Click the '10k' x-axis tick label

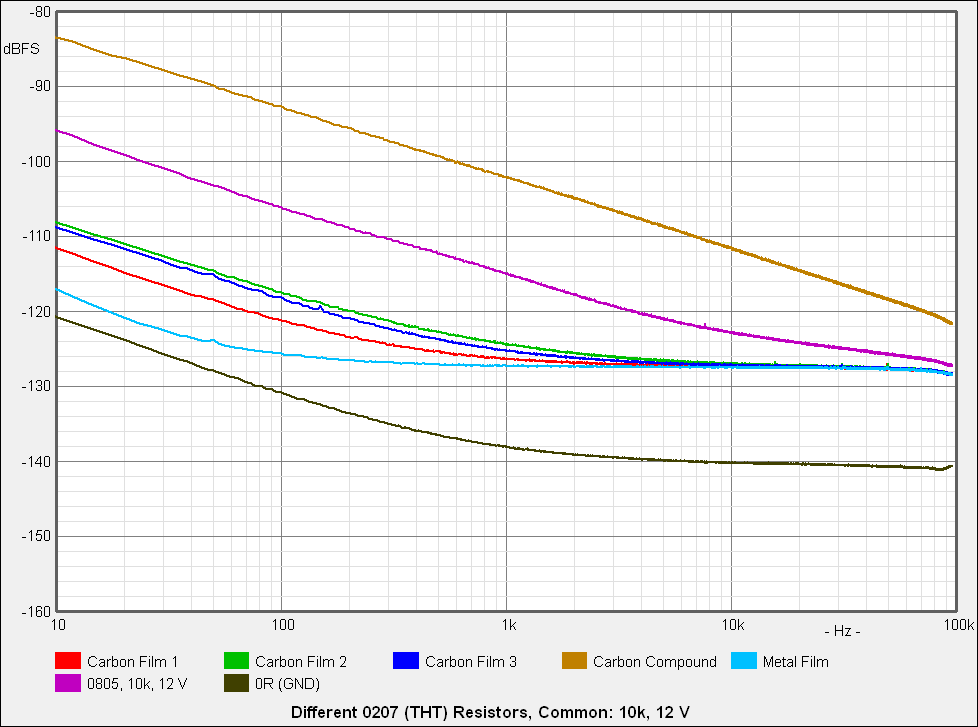point(733,625)
